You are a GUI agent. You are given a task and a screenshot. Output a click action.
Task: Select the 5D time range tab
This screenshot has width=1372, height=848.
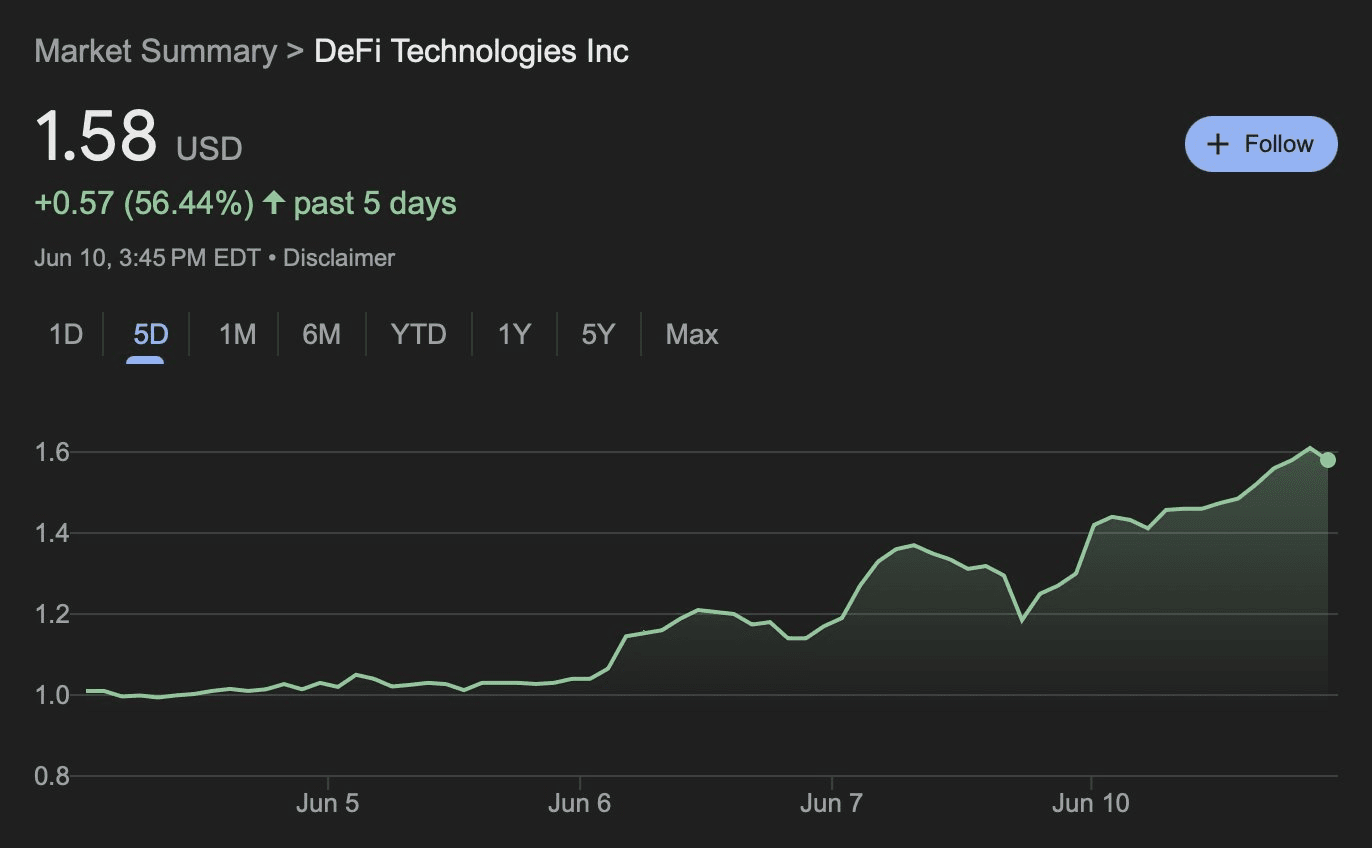(x=150, y=334)
